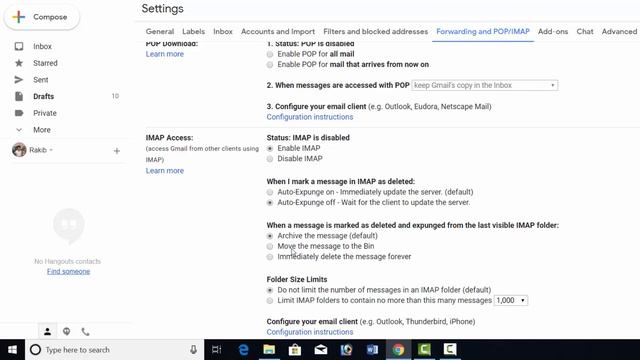
Task: Open Hangouts contacts person icon
Action: [x=47, y=331]
